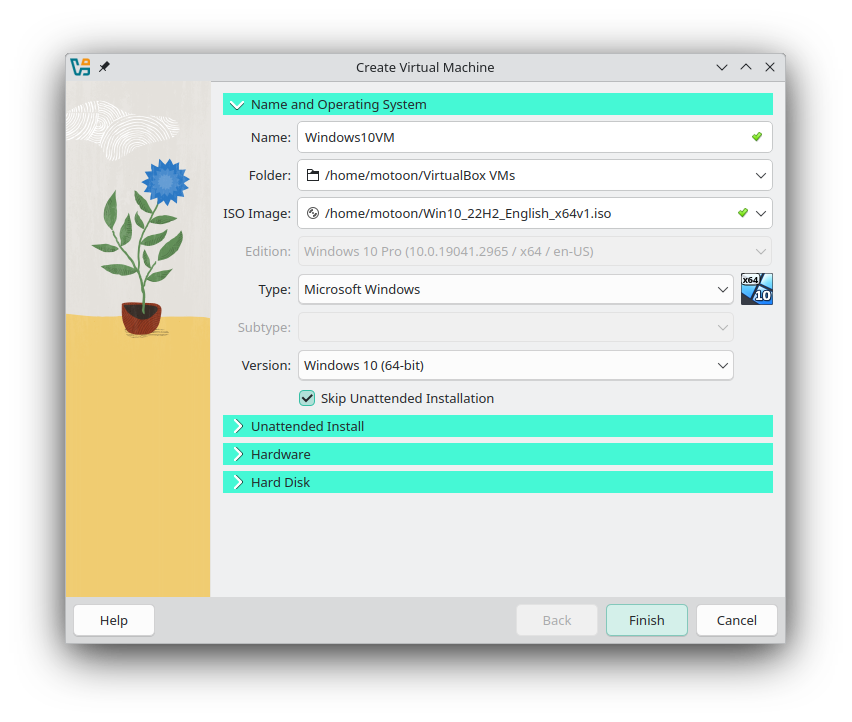Viewport: 852px width, 722px height.
Task: Click the green checkmark in ISO Image field
Action: [743, 213]
